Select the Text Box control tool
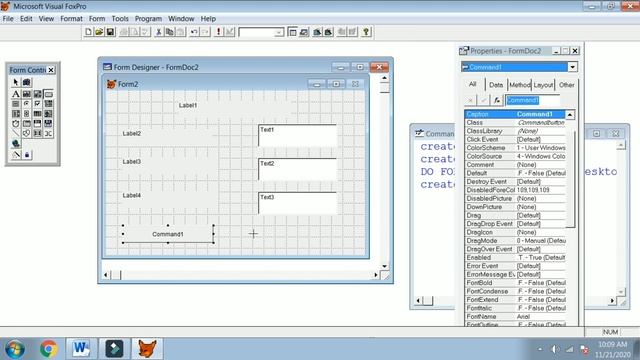 (27, 94)
